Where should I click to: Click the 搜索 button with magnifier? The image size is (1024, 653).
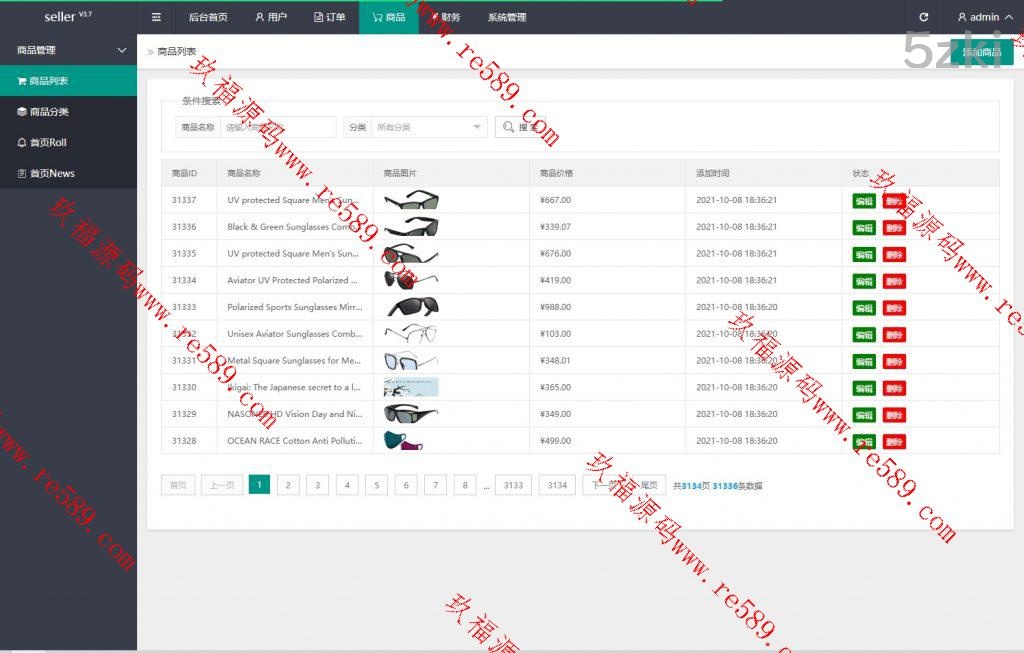tap(520, 127)
